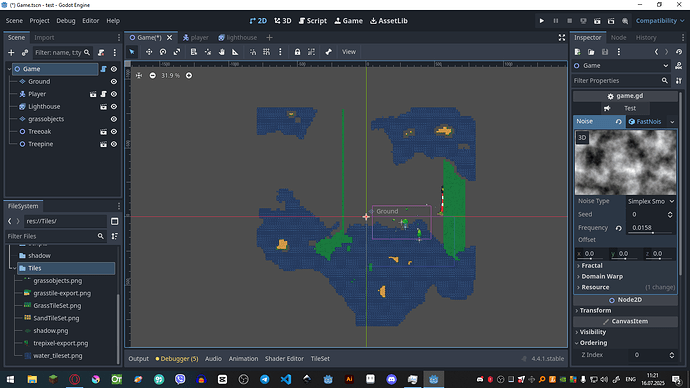Screen dimensions: 690x388
Task: Toggle distraction-free mode icon
Action: pyautogui.click(x=562, y=38)
